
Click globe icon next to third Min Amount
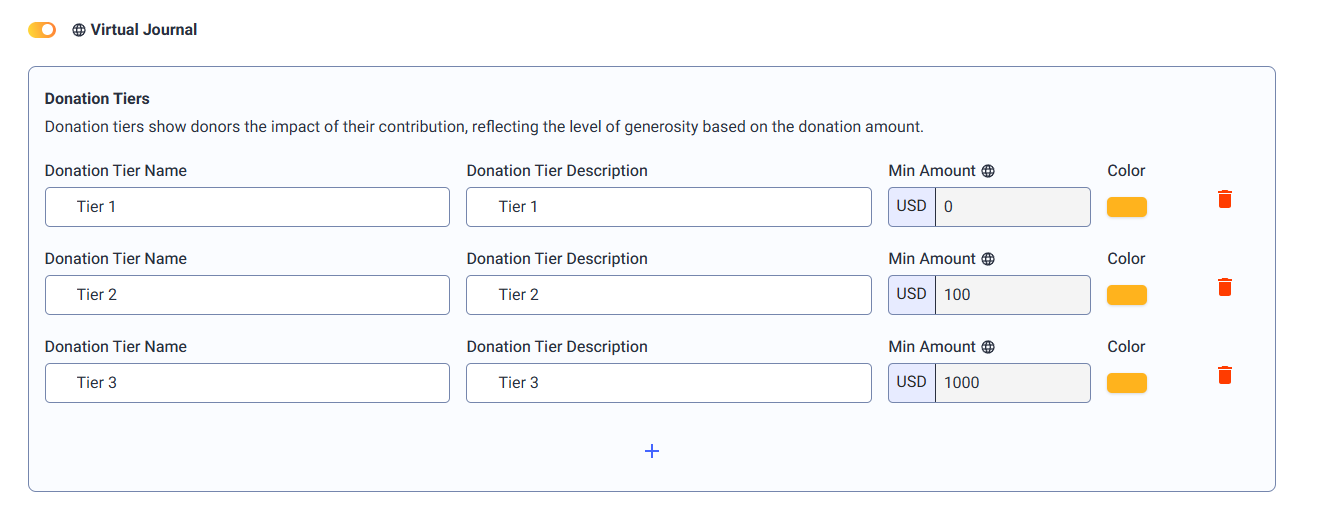[x=988, y=347]
